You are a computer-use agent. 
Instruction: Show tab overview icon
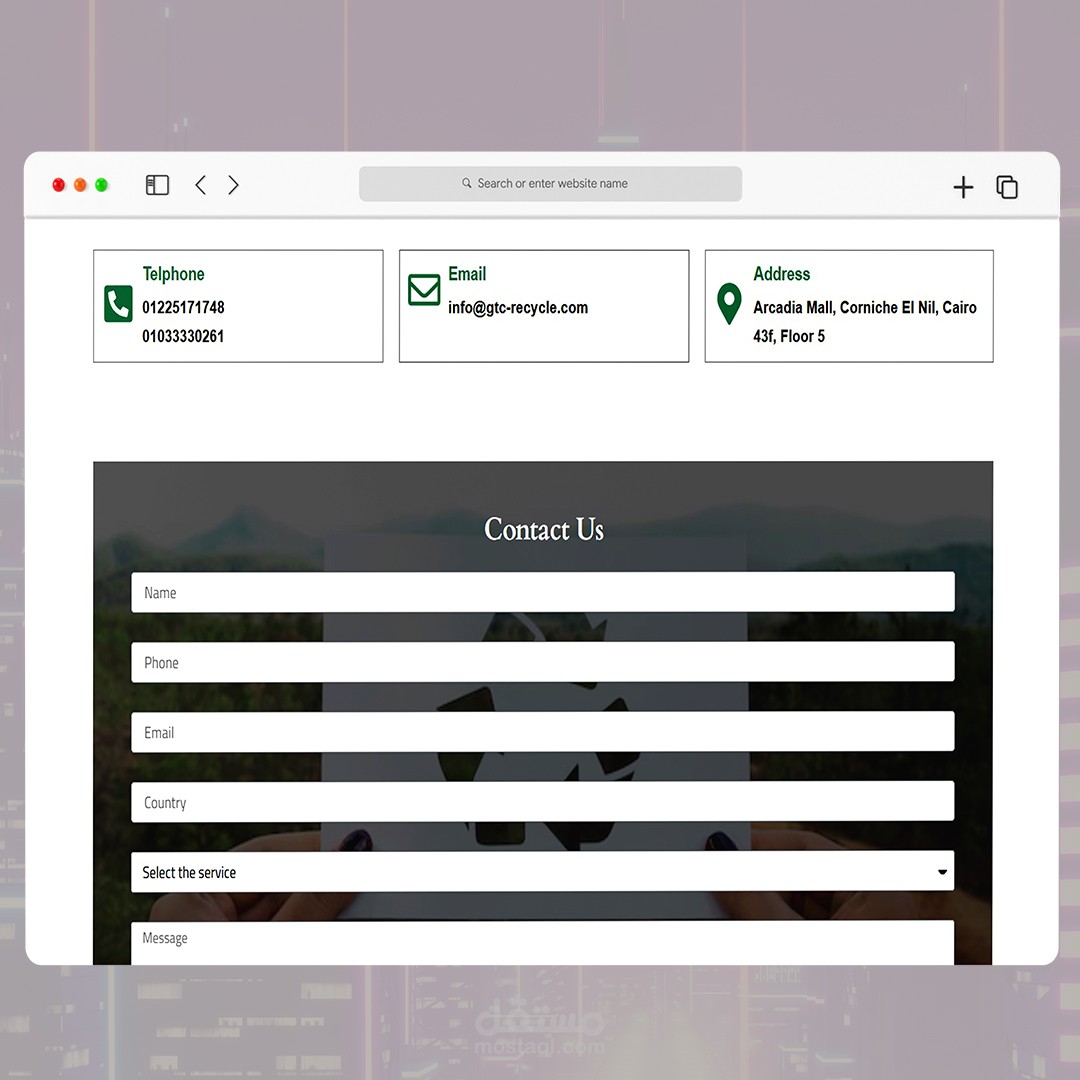click(1006, 187)
